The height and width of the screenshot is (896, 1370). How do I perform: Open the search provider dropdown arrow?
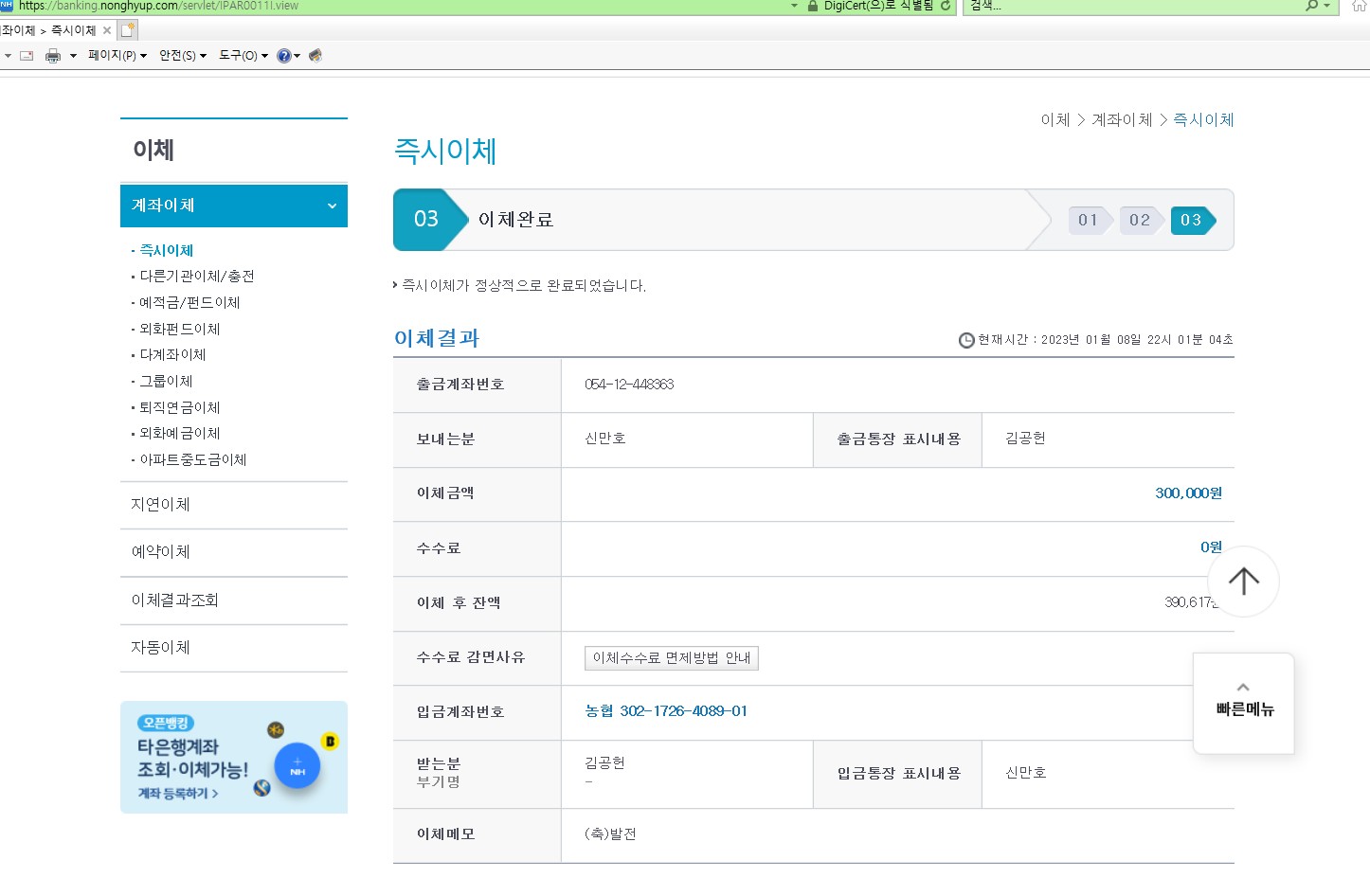pyautogui.click(x=1326, y=6)
